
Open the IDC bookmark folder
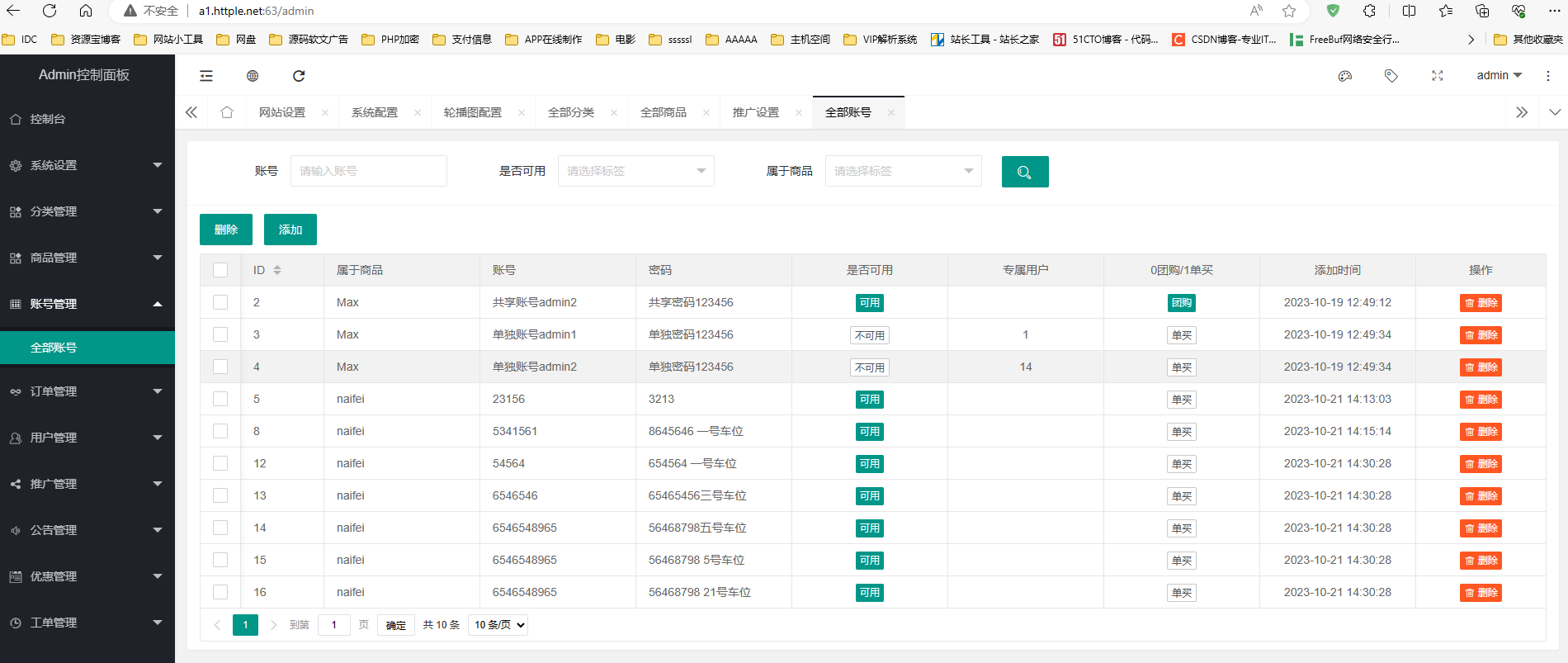(x=21, y=39)
